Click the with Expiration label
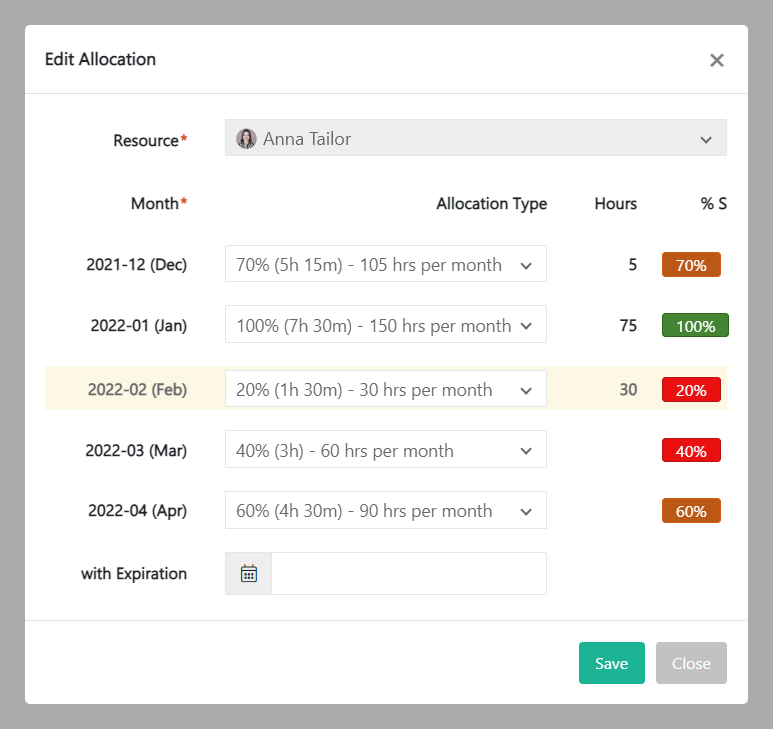Image resolution: width=773 pixels, height=729 pixels. coord(134,574)
